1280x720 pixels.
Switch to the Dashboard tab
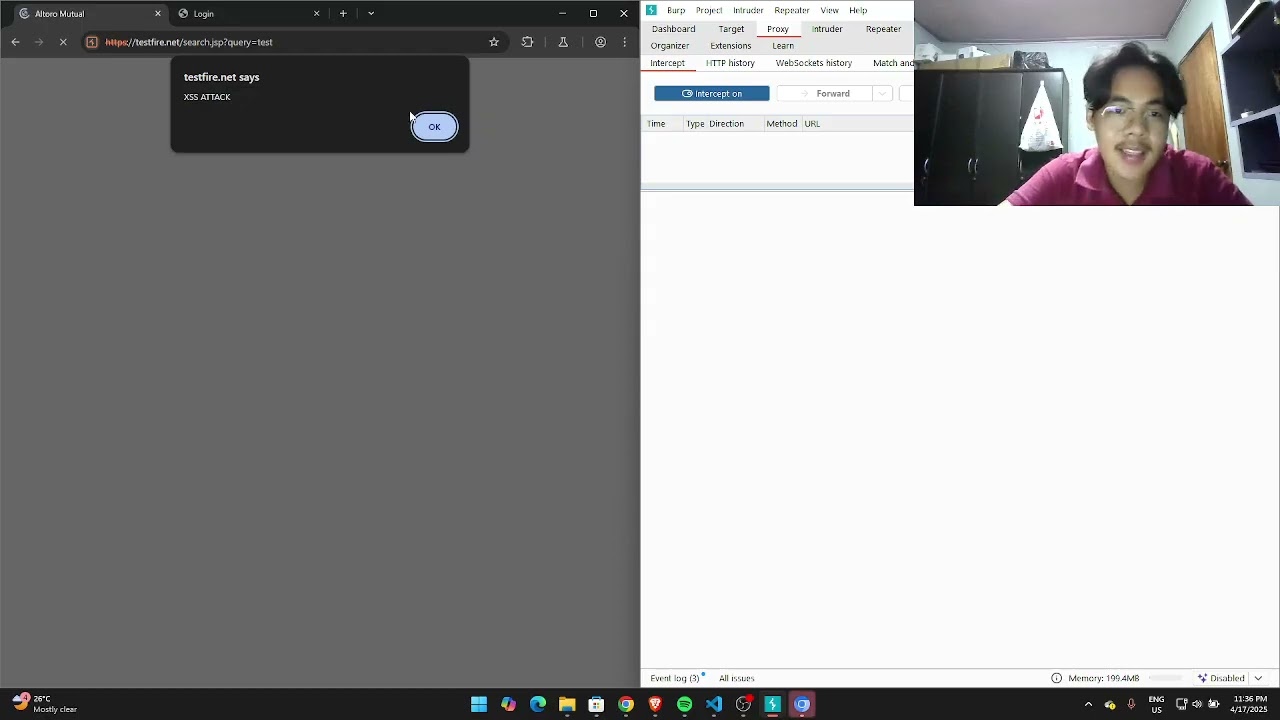[673, 29]
